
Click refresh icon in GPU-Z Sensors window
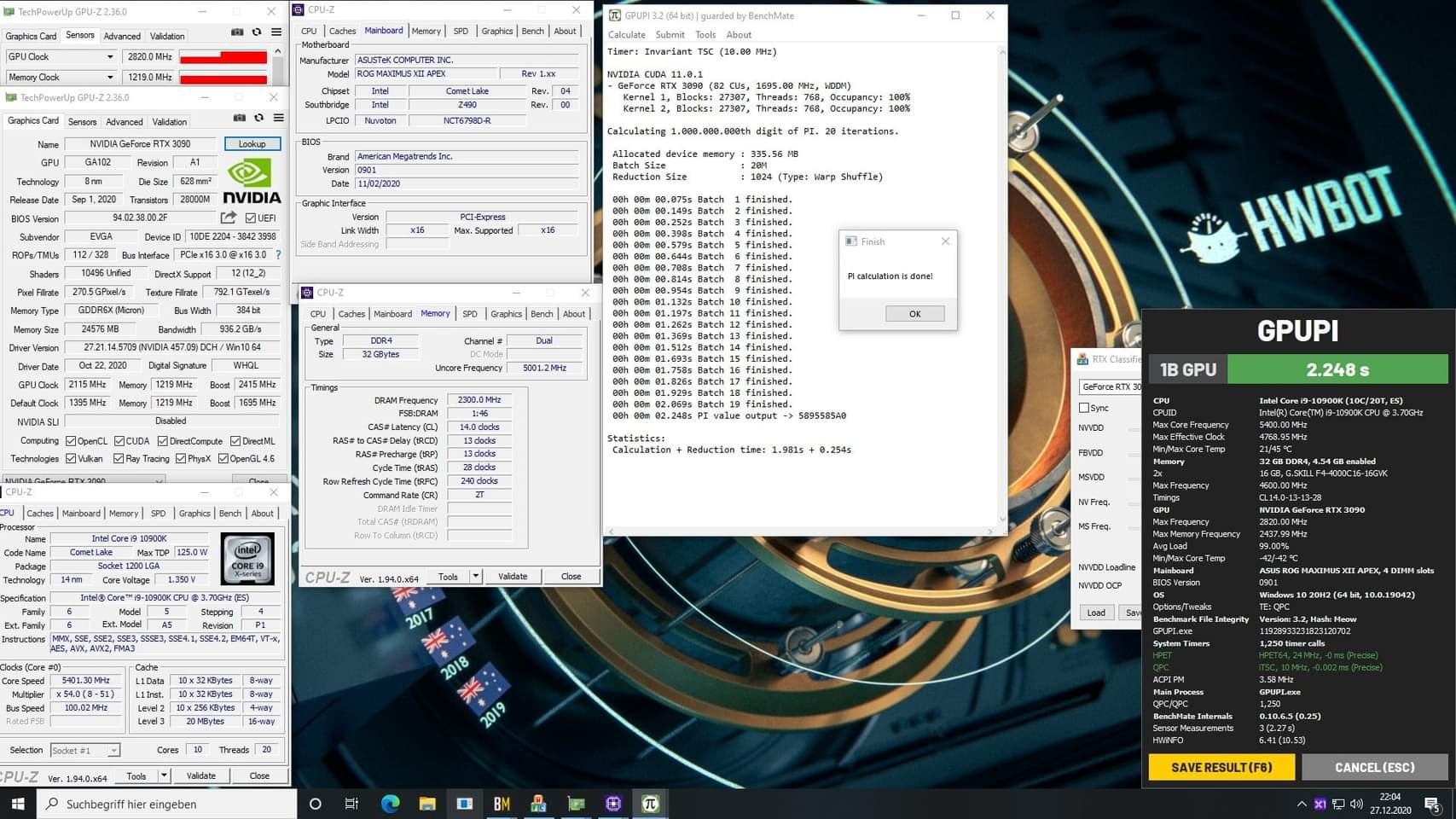click(x=257, y=32)
